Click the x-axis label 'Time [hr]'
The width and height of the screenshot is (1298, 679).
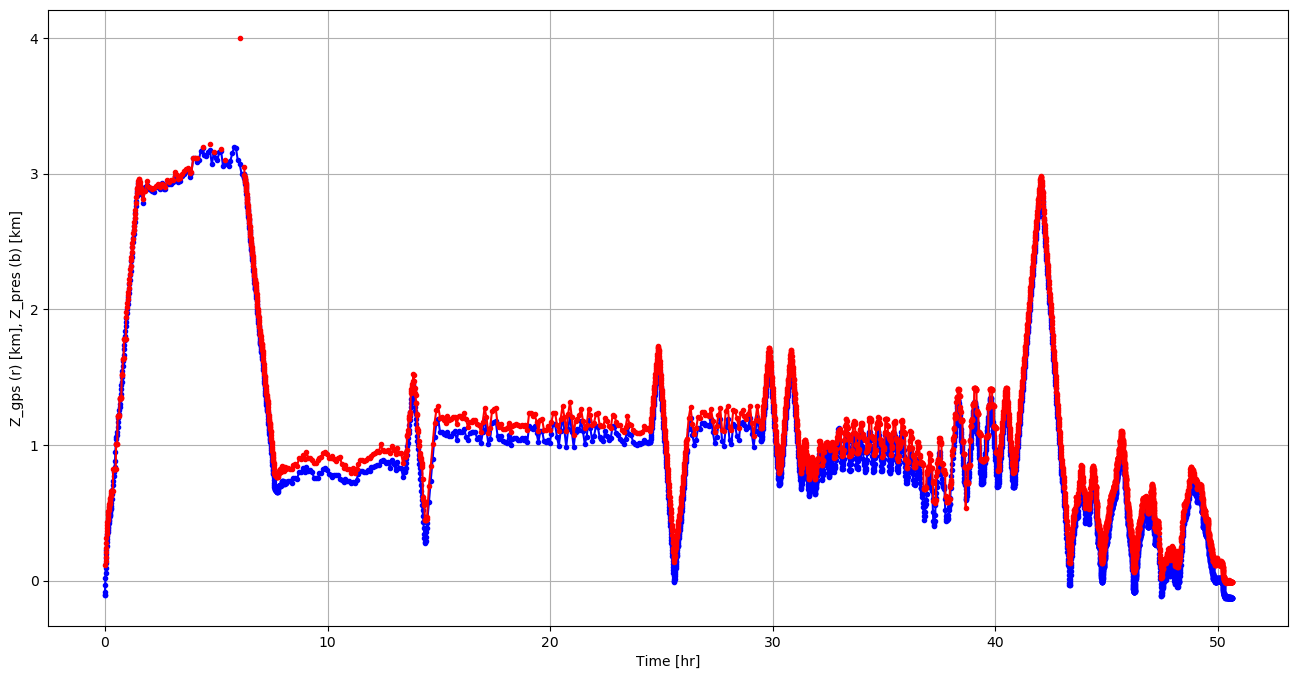tap(667, 661)
